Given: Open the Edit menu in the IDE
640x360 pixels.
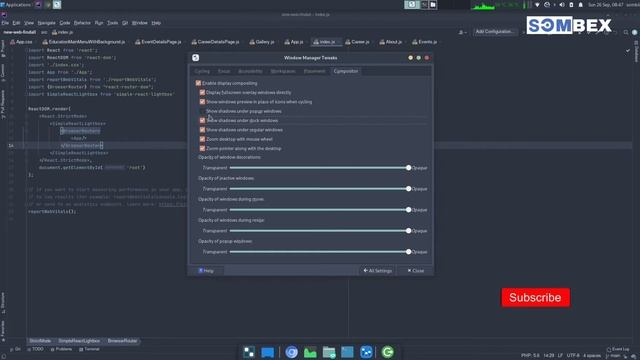Looking at the screenshot, I should (x=16, y=23).
